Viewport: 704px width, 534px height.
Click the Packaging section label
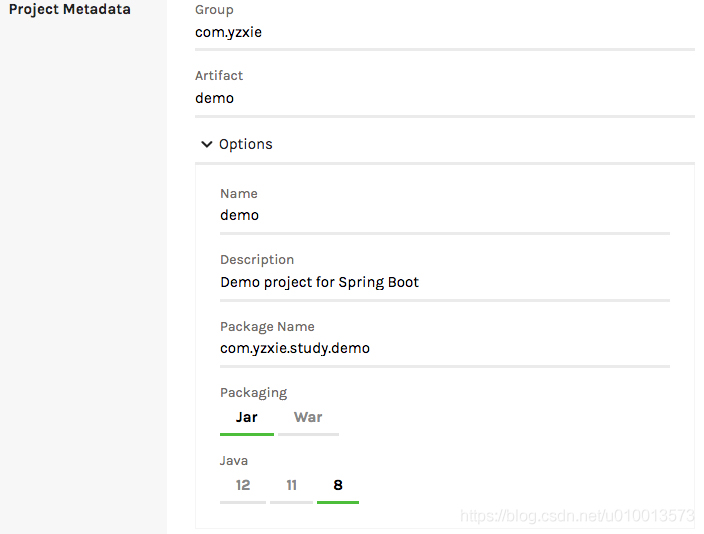(x=253, y=393)
